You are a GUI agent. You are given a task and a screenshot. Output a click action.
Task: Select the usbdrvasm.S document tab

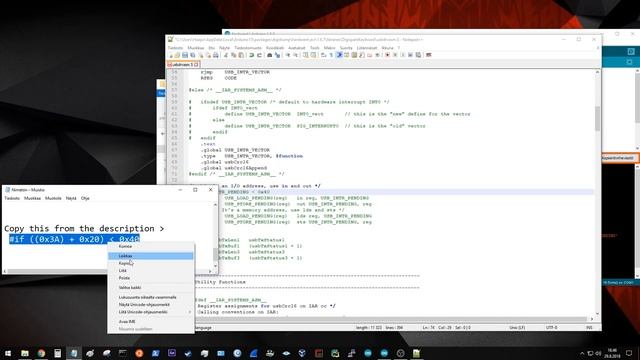182,64
